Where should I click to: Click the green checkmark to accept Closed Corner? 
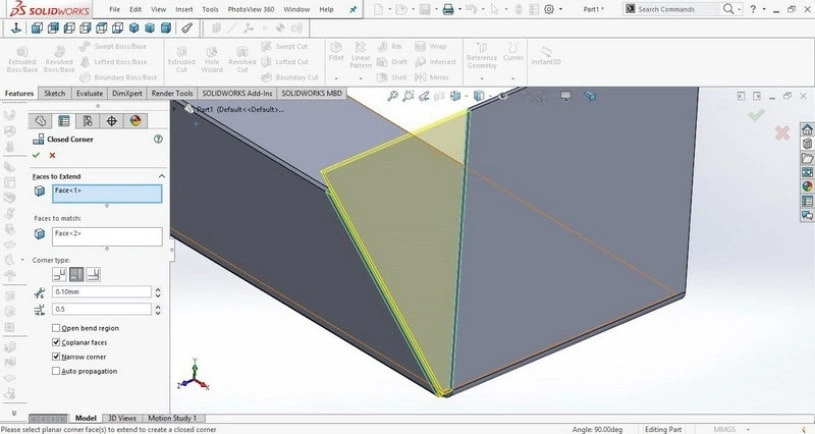coord(36,155)
